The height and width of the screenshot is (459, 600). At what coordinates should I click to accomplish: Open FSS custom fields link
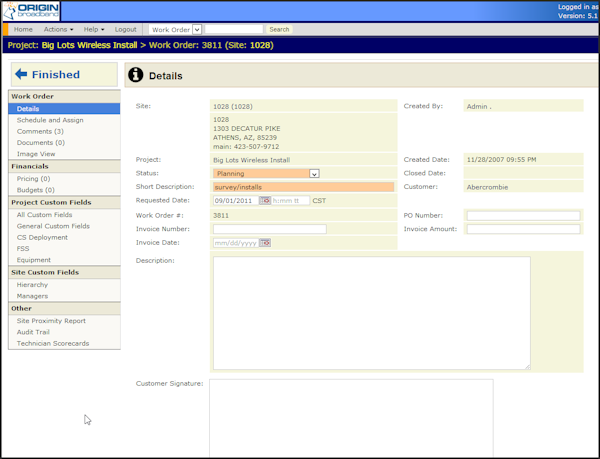click(23, 249)
